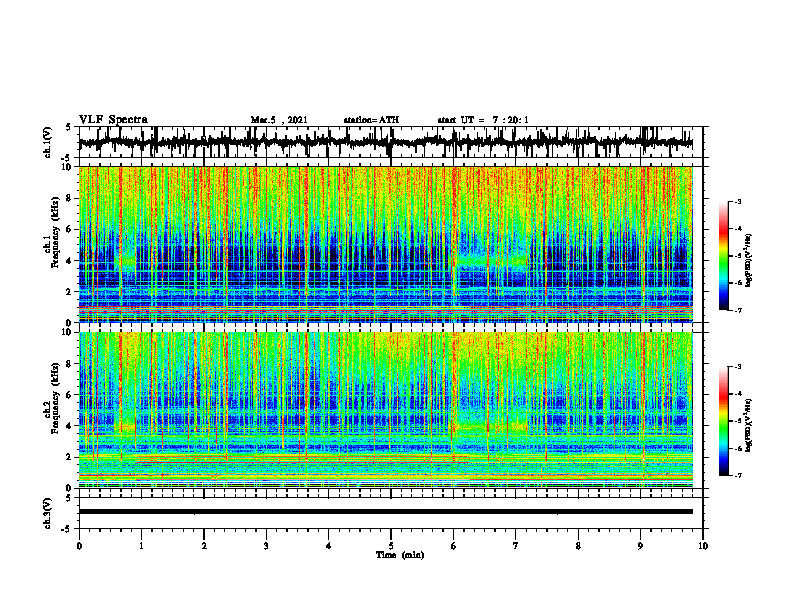Click the "Time (min)" x-axis label

(400, 555)
